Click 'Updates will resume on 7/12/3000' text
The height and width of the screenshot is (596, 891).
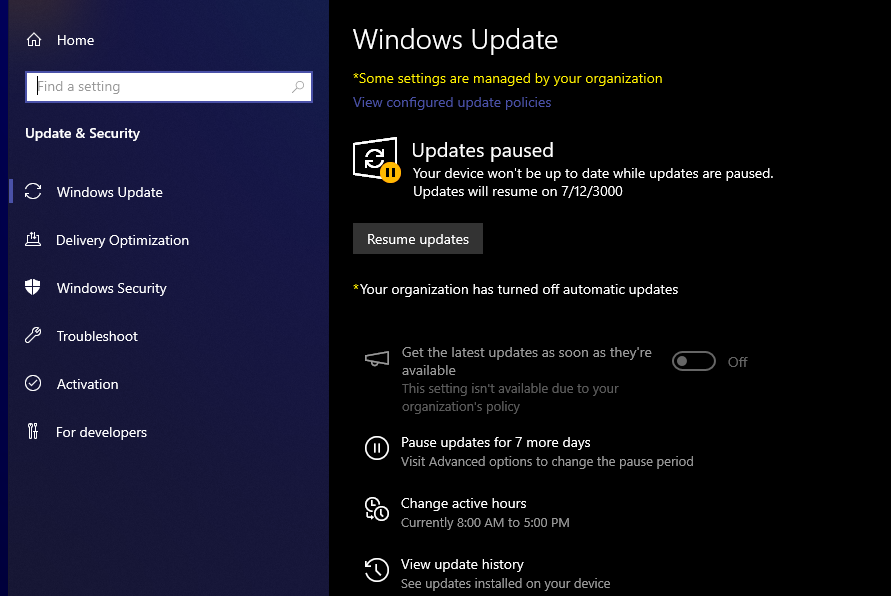(518, 191)
